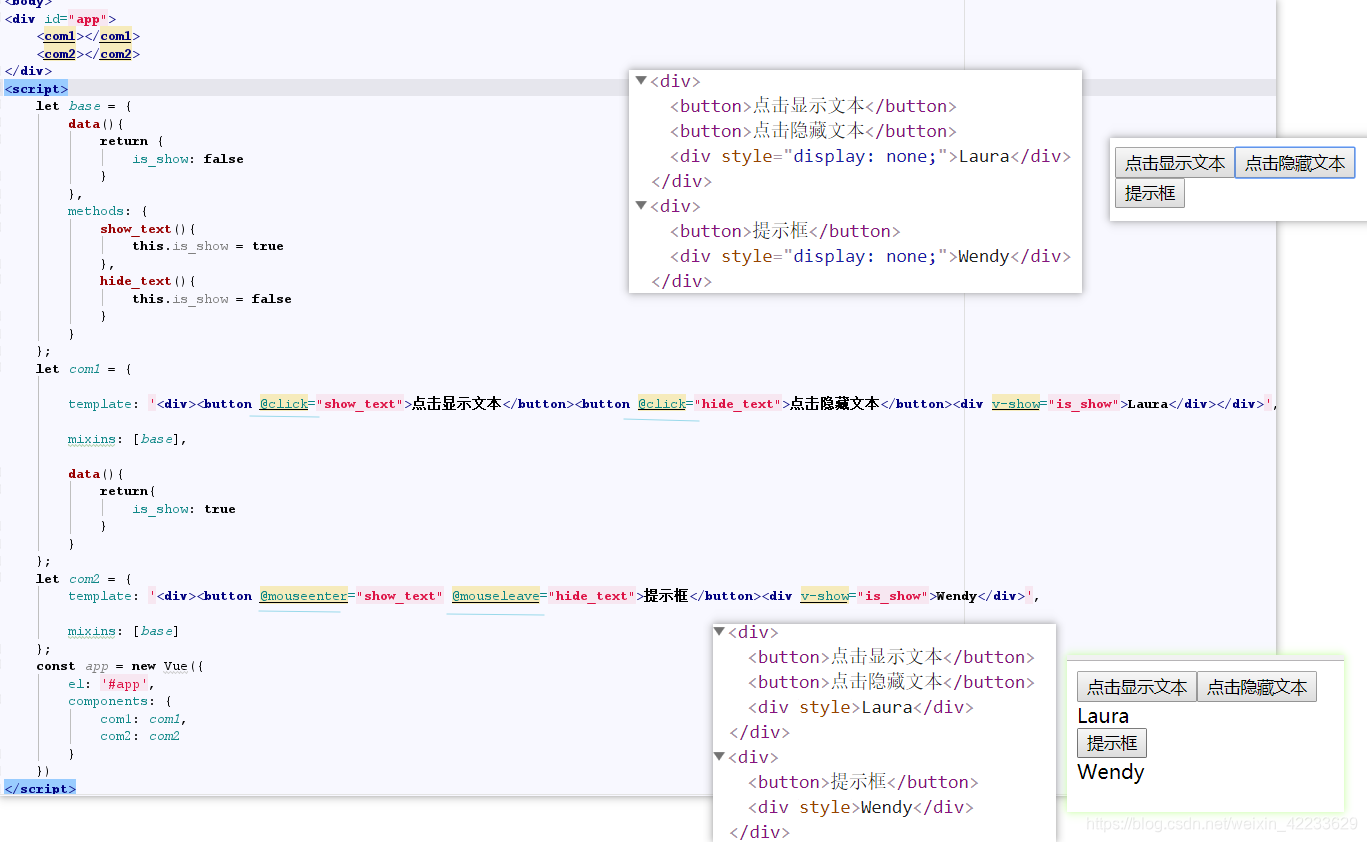Click the <com1></com1> line in the editor

[88, 36]
